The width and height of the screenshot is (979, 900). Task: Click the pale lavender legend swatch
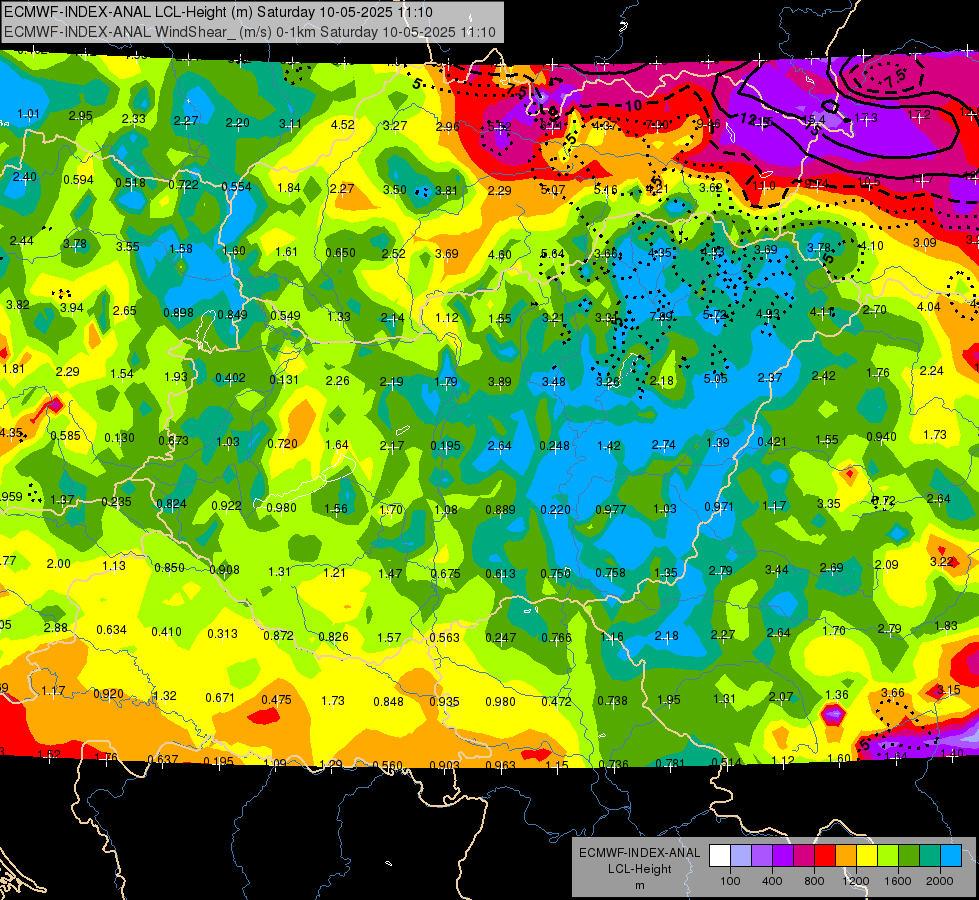(741, 856)
